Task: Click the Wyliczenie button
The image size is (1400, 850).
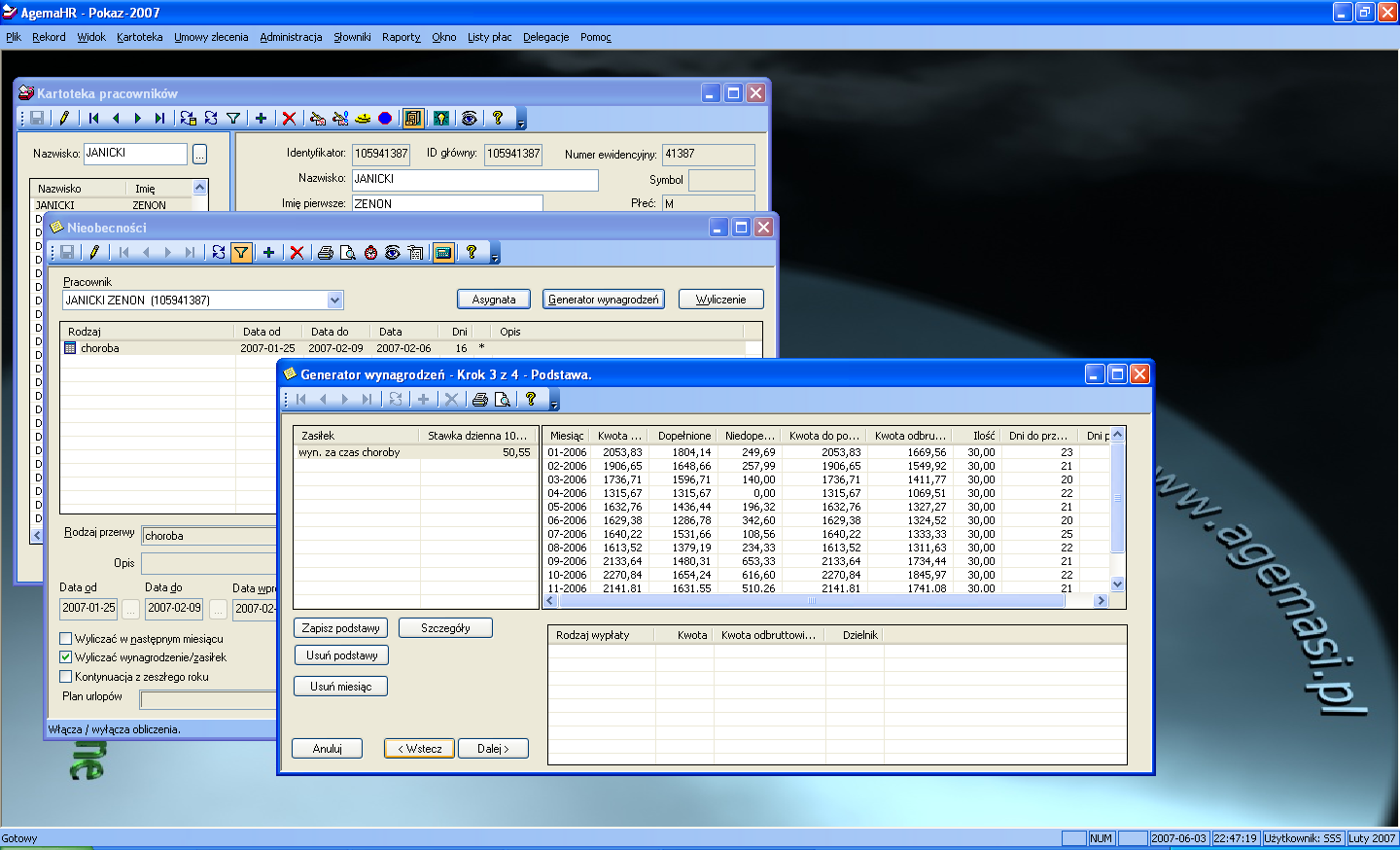Action: (x=721, y=300)
